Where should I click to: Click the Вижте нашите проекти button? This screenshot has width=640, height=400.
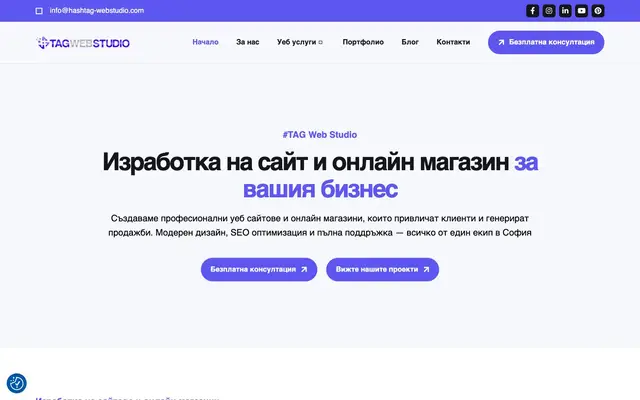tap(382, 269)
